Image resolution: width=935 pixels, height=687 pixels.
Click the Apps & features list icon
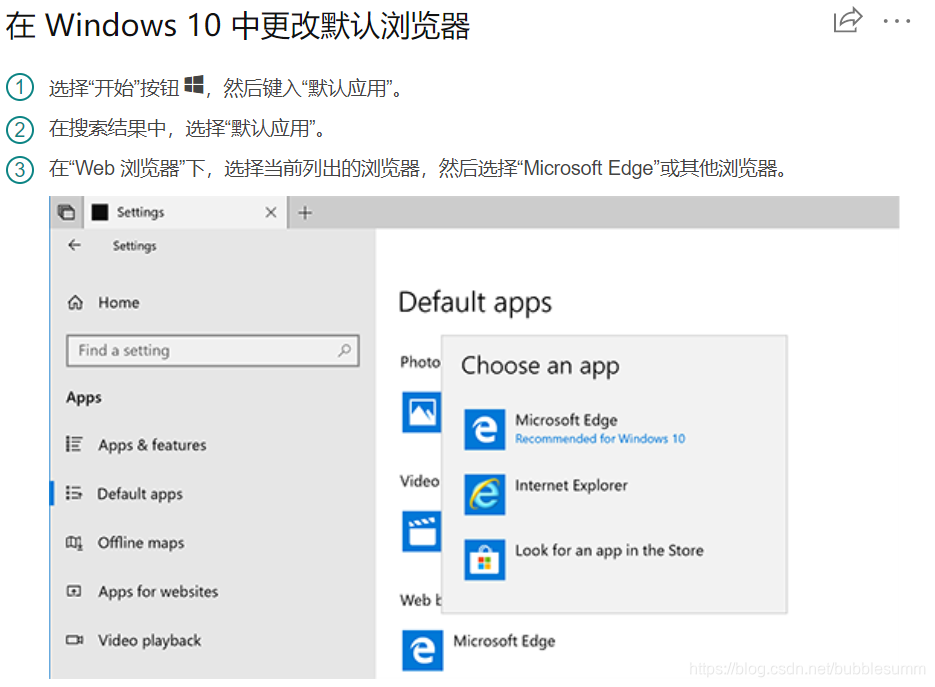coord(74,444)
